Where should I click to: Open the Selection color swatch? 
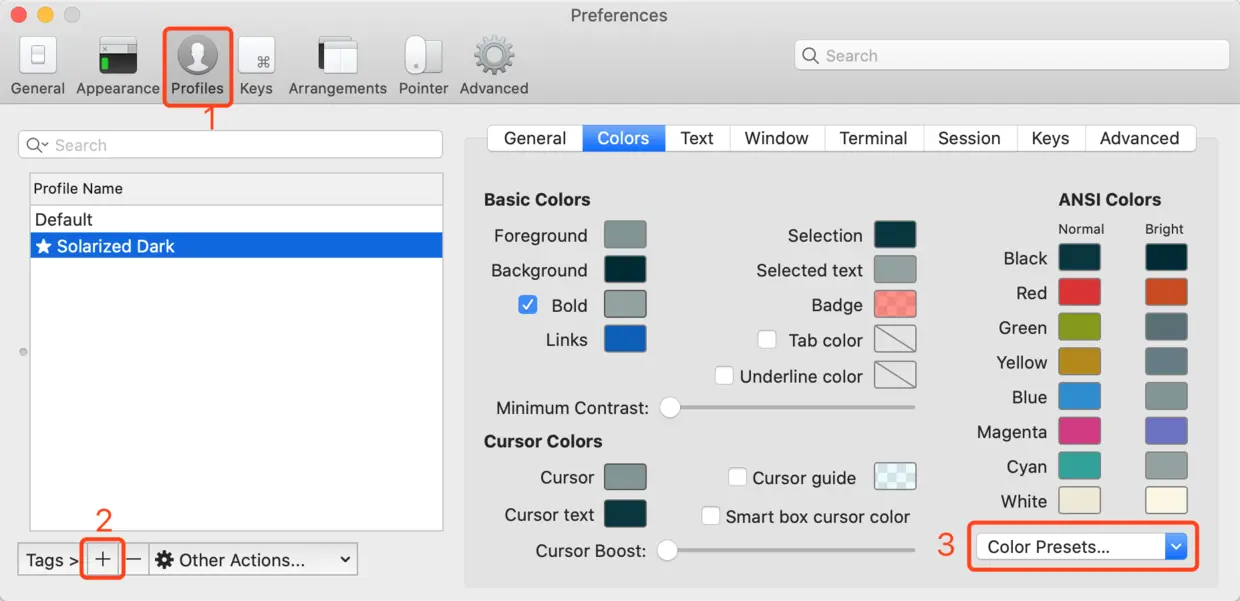tap(895, 235)
